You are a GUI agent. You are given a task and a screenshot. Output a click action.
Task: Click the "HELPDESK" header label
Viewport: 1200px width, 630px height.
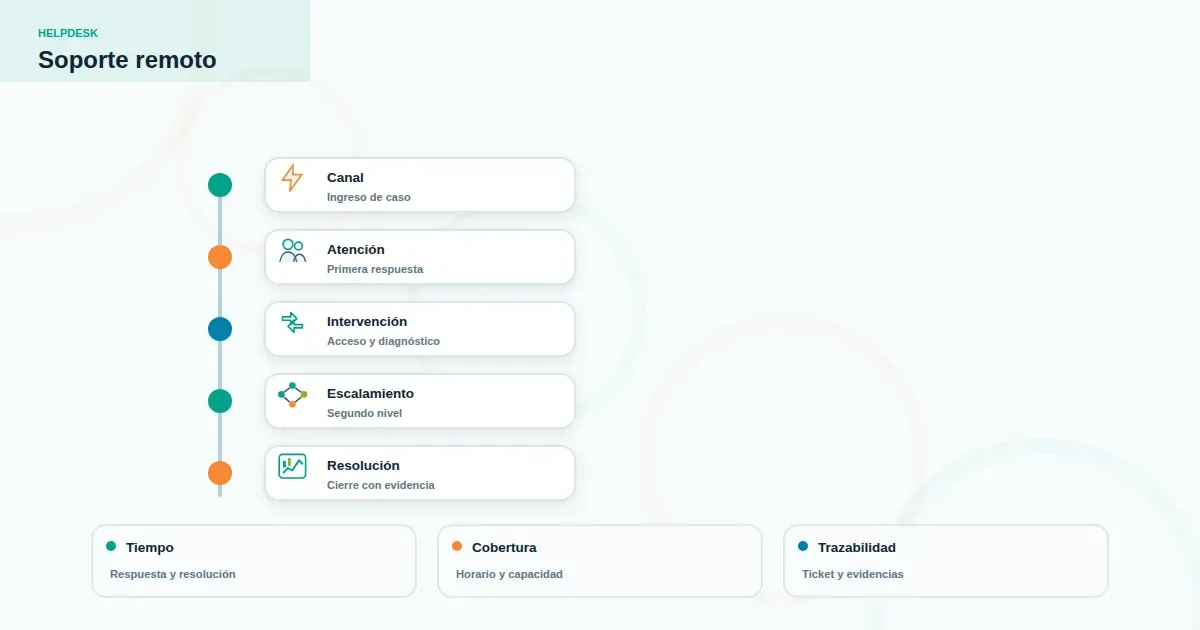pyautogui.click(x=68, y=33)
